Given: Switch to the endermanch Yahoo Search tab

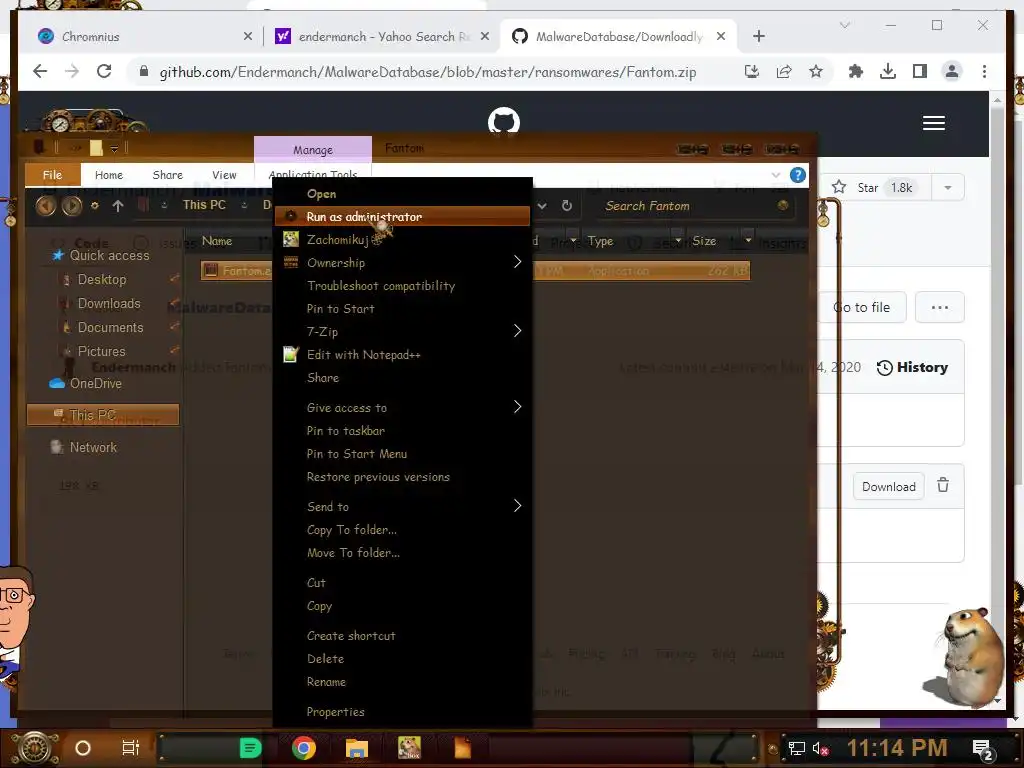Looking at the screenshot, I should [381, 37].
